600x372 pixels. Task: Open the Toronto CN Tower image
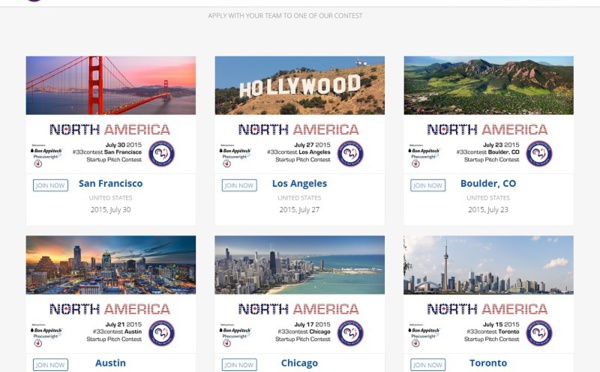click(x=488, y=265)
